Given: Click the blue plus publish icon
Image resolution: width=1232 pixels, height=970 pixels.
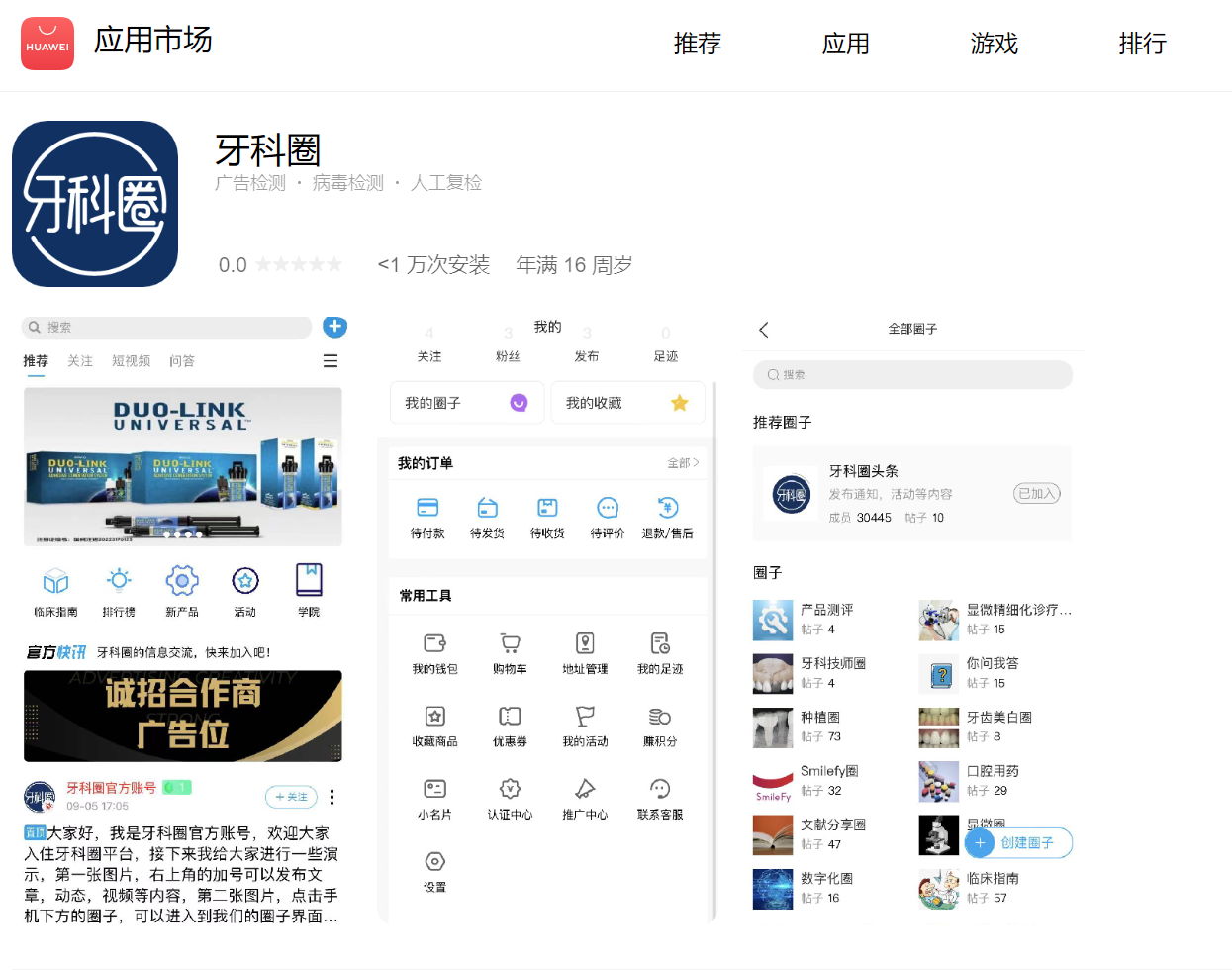Looking at the screenshot, I should [335, 327].
